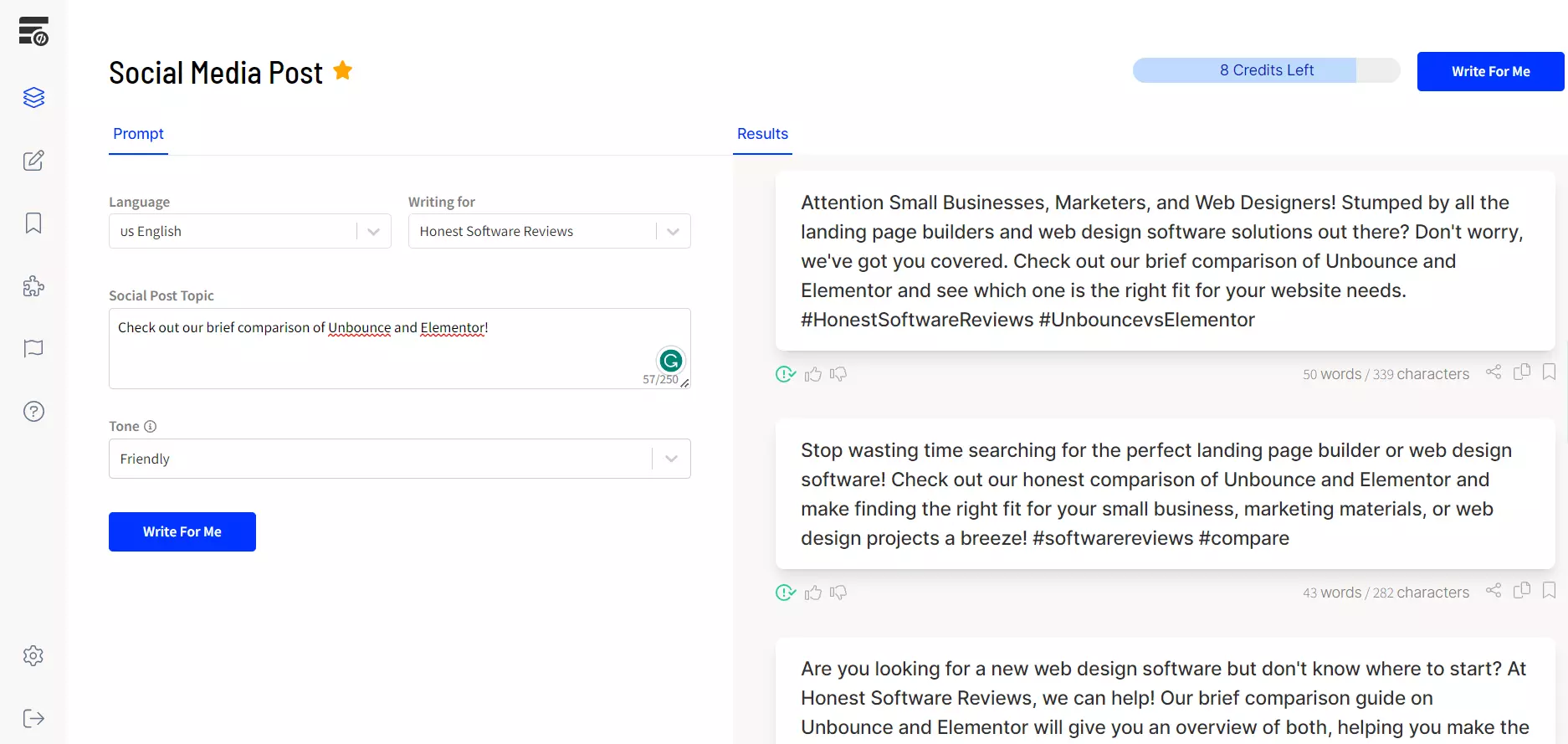Screen dimensions: 1568x744
Task: Copy the first result text
Action: pos(1522,372)
